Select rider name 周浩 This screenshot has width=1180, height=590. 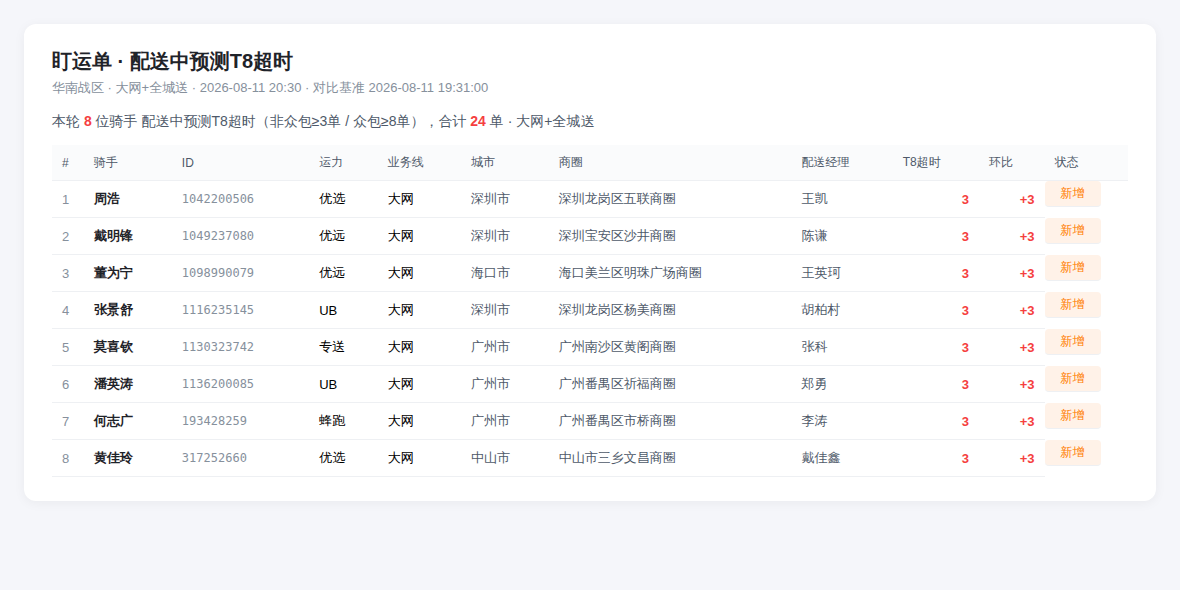(106, 199)
